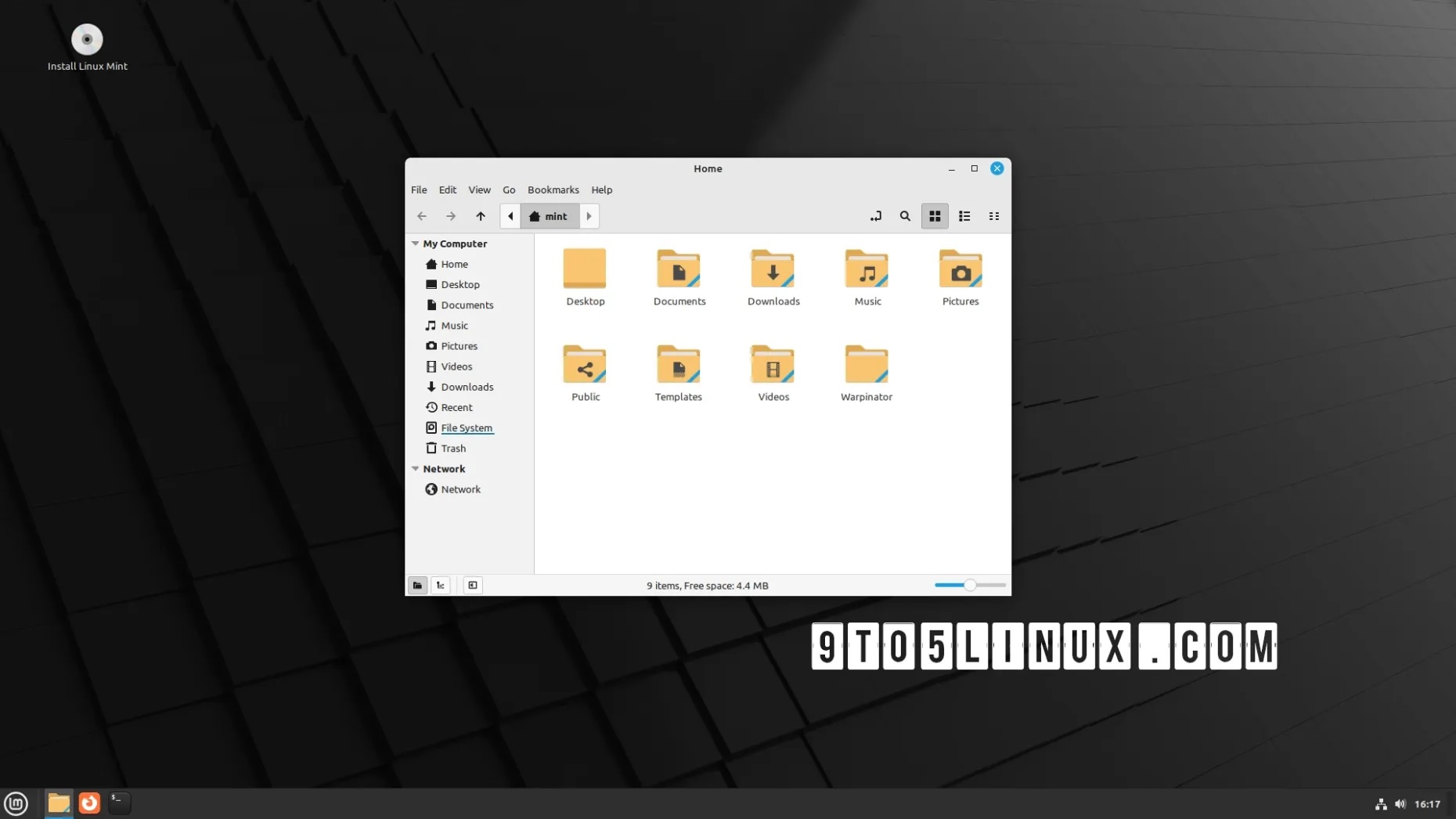This screenshot has width=1456, height=819.
Task: Launch Terminal from the panel
Action: 119,803
